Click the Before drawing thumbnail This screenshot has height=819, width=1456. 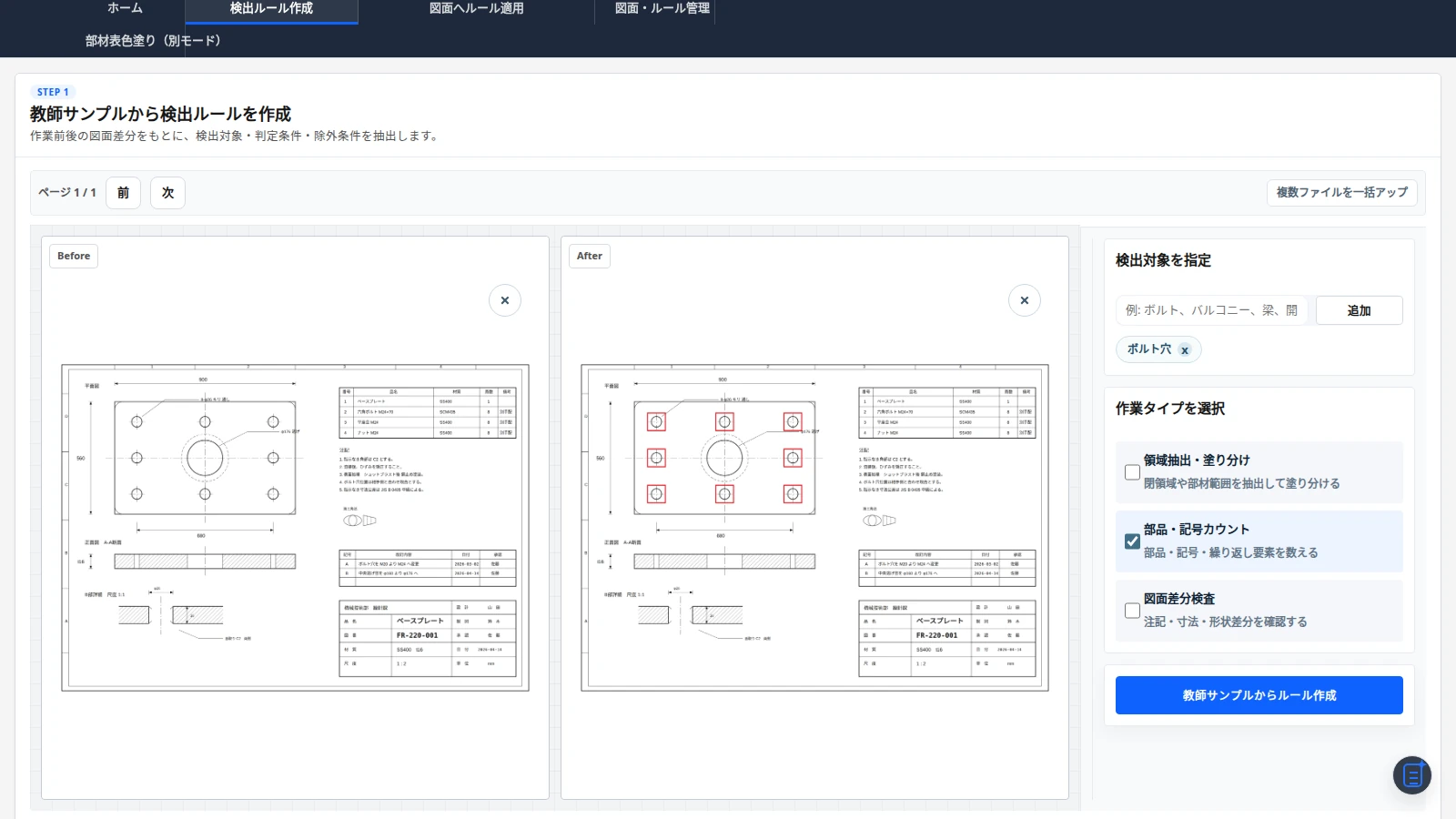pyautogui.click(x=295, y=528)
